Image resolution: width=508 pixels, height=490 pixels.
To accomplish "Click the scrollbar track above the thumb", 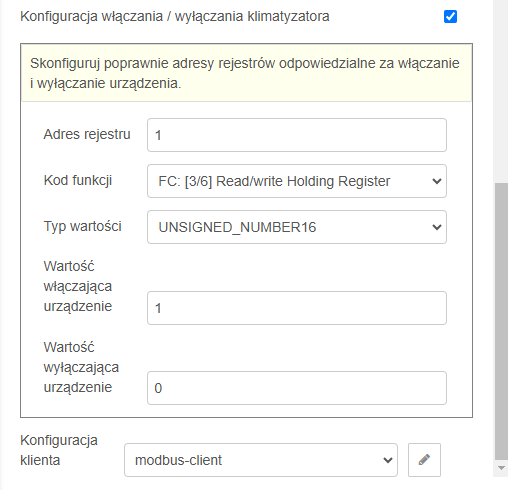I will [x=501, y=91].
